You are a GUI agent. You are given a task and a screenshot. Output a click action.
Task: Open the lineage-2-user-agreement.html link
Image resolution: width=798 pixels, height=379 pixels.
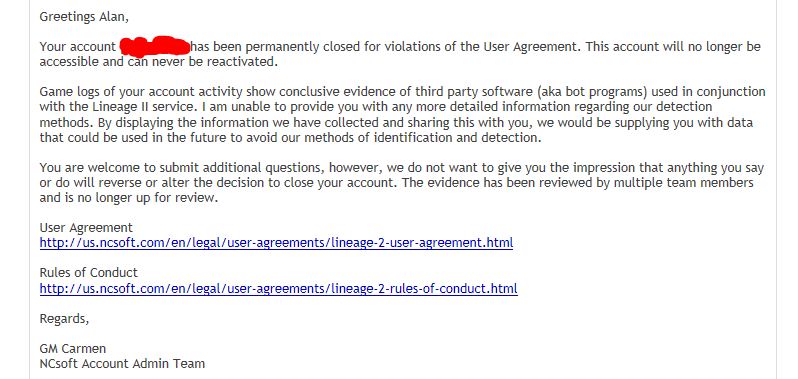click(276, 243)
